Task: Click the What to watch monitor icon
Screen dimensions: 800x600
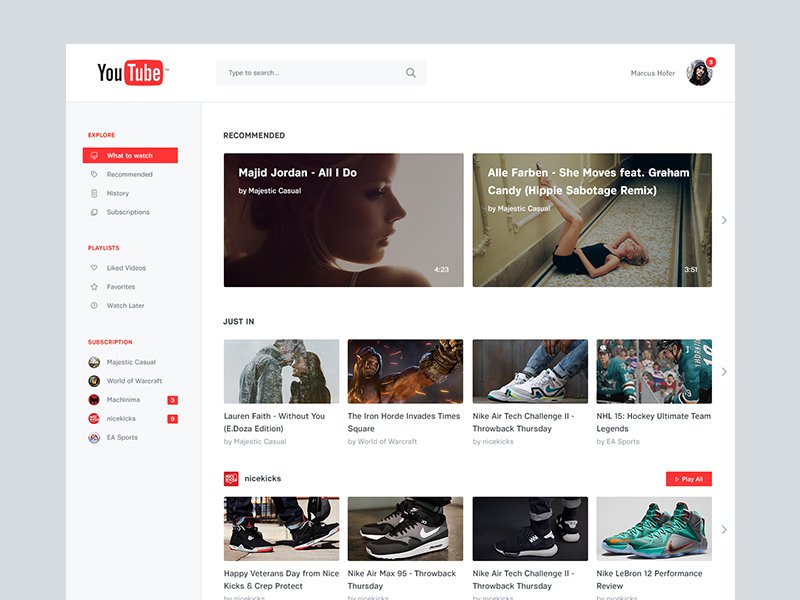Action: [x=94, y=156]
